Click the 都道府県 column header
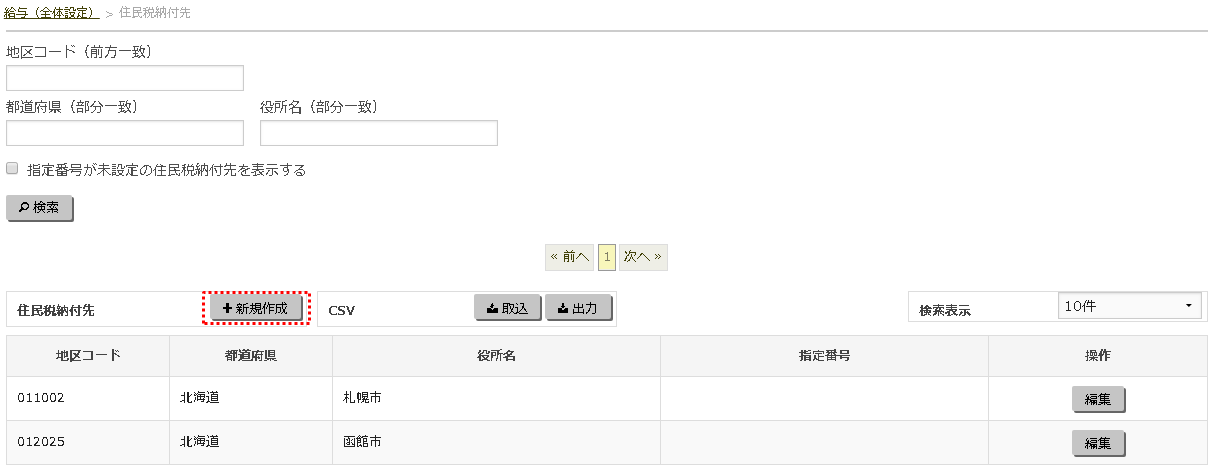Image resolution: width=1213 pixels, height=465 pixels. tap(250, 356)
